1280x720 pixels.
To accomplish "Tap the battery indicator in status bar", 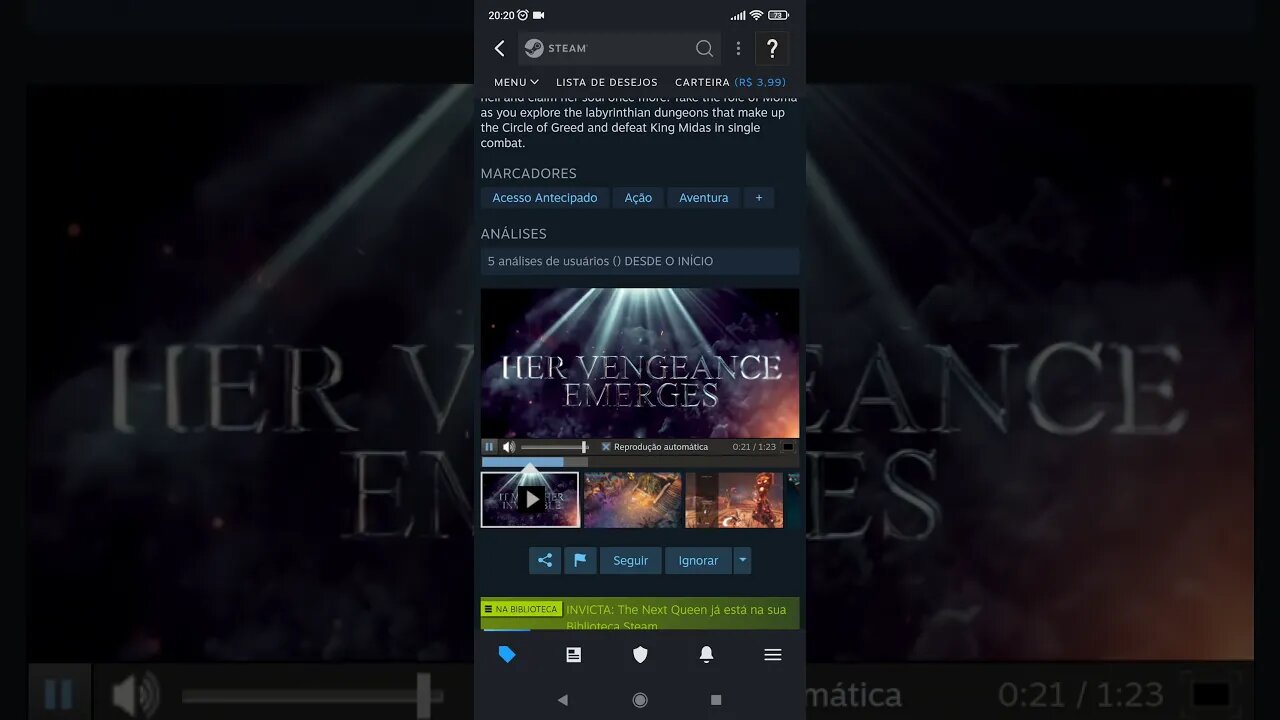I will point(779,15).
